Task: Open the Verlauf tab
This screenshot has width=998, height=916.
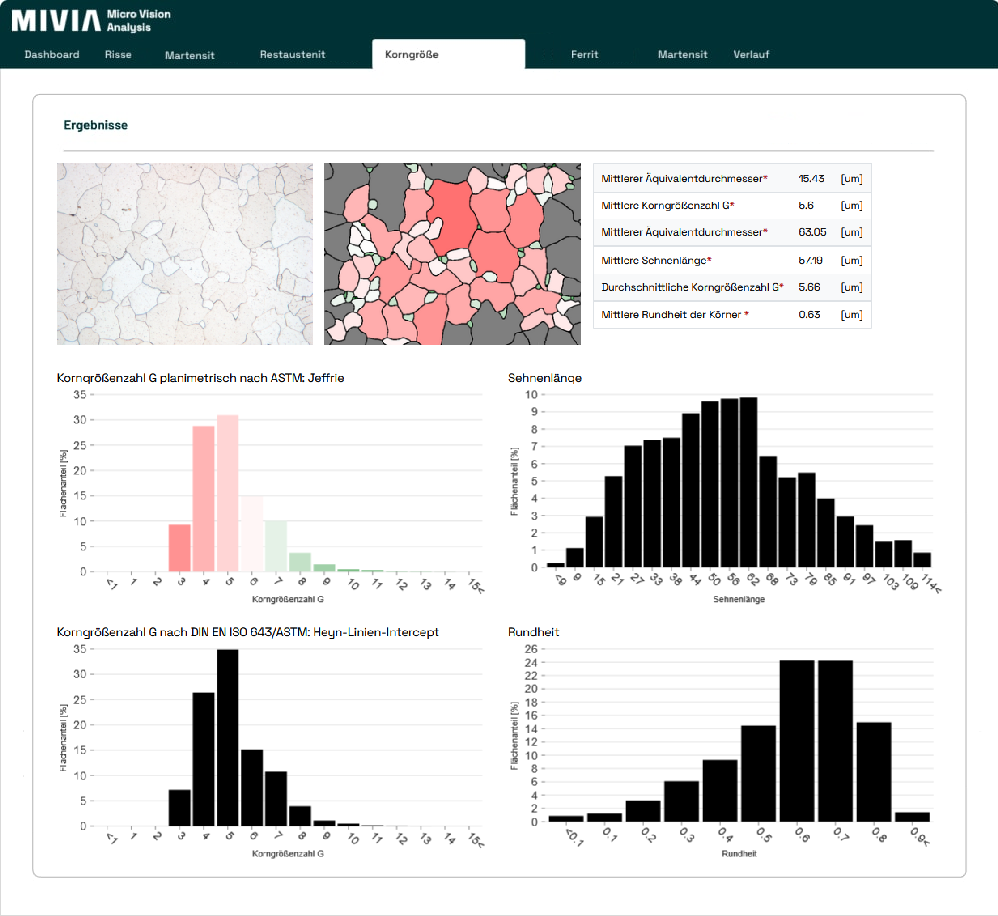Action: coord(751,55)
